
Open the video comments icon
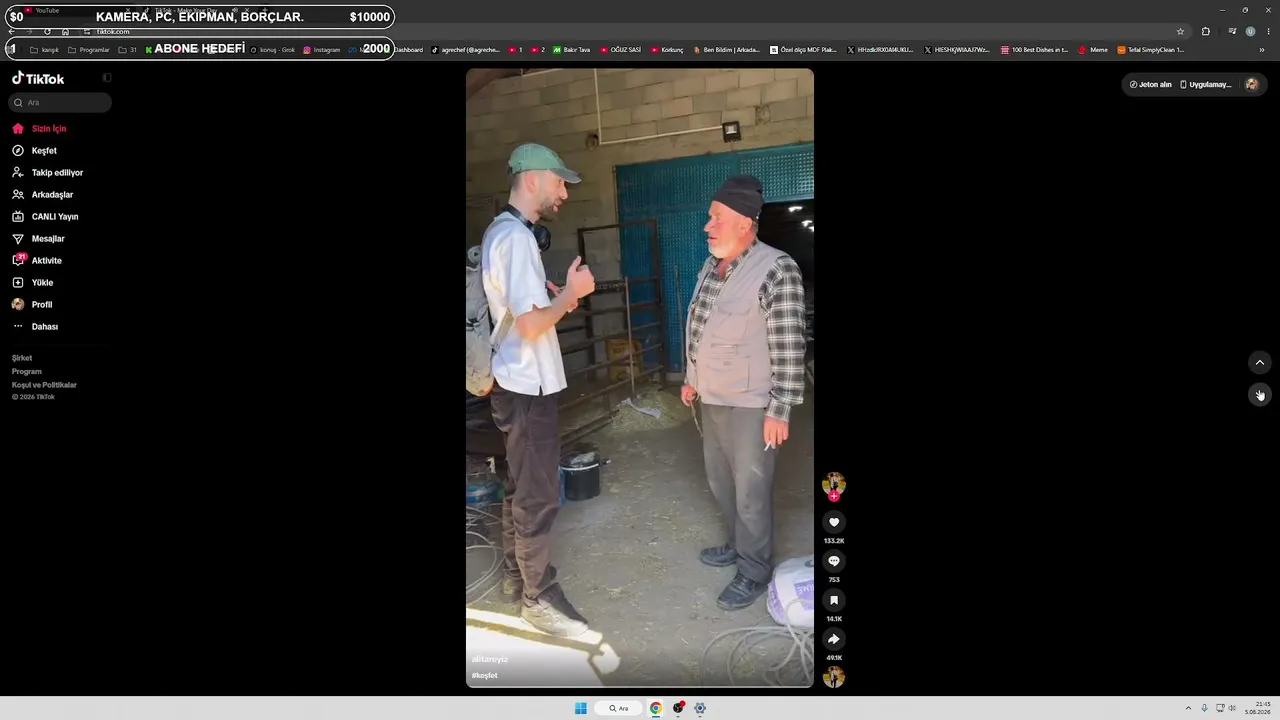pos(834,561)
